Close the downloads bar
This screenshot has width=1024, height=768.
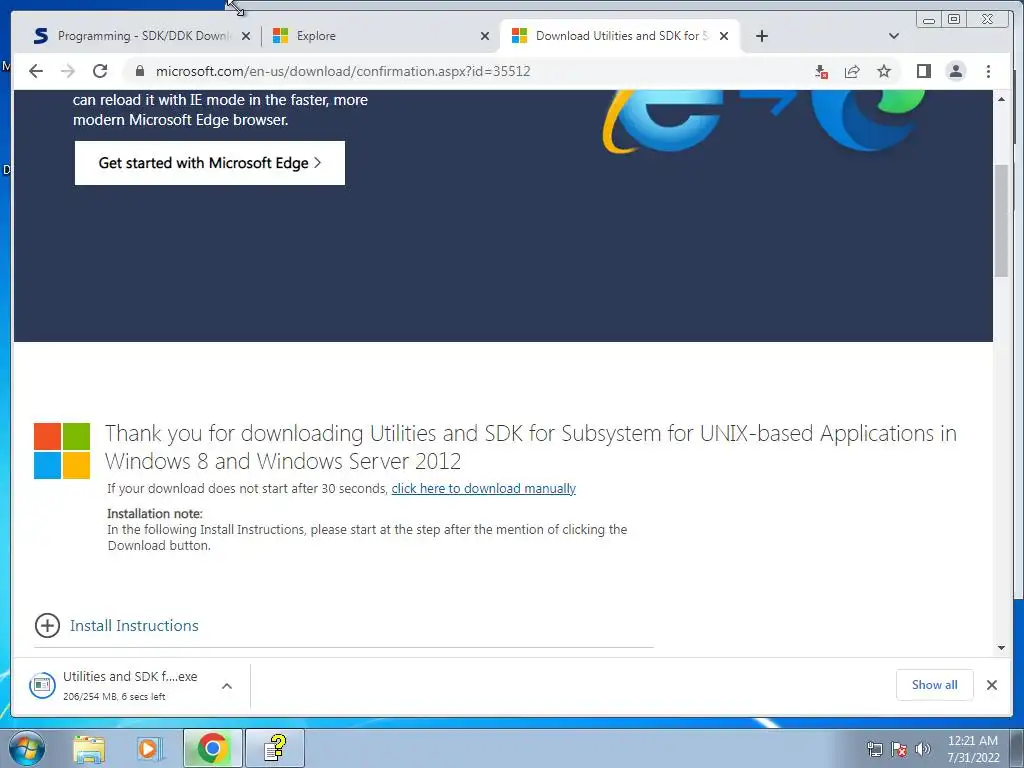[x=991, y=684]
